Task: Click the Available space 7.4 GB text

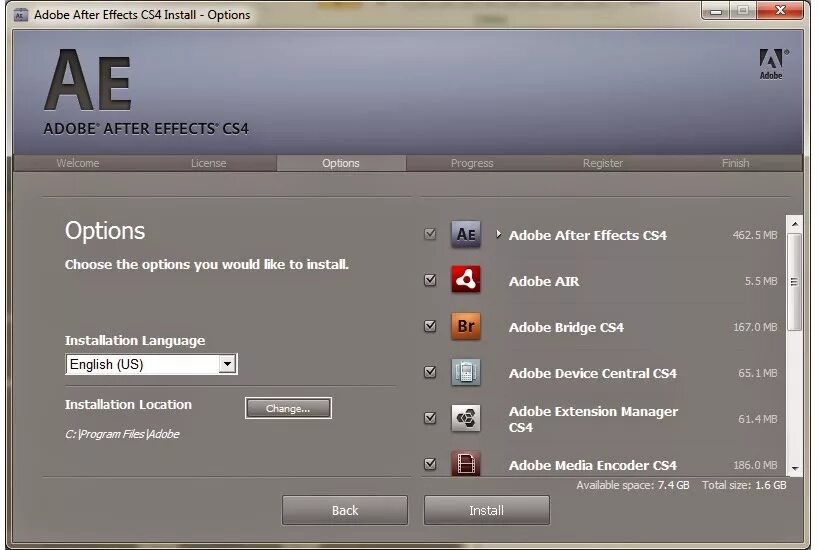Action: click(633, 485)
